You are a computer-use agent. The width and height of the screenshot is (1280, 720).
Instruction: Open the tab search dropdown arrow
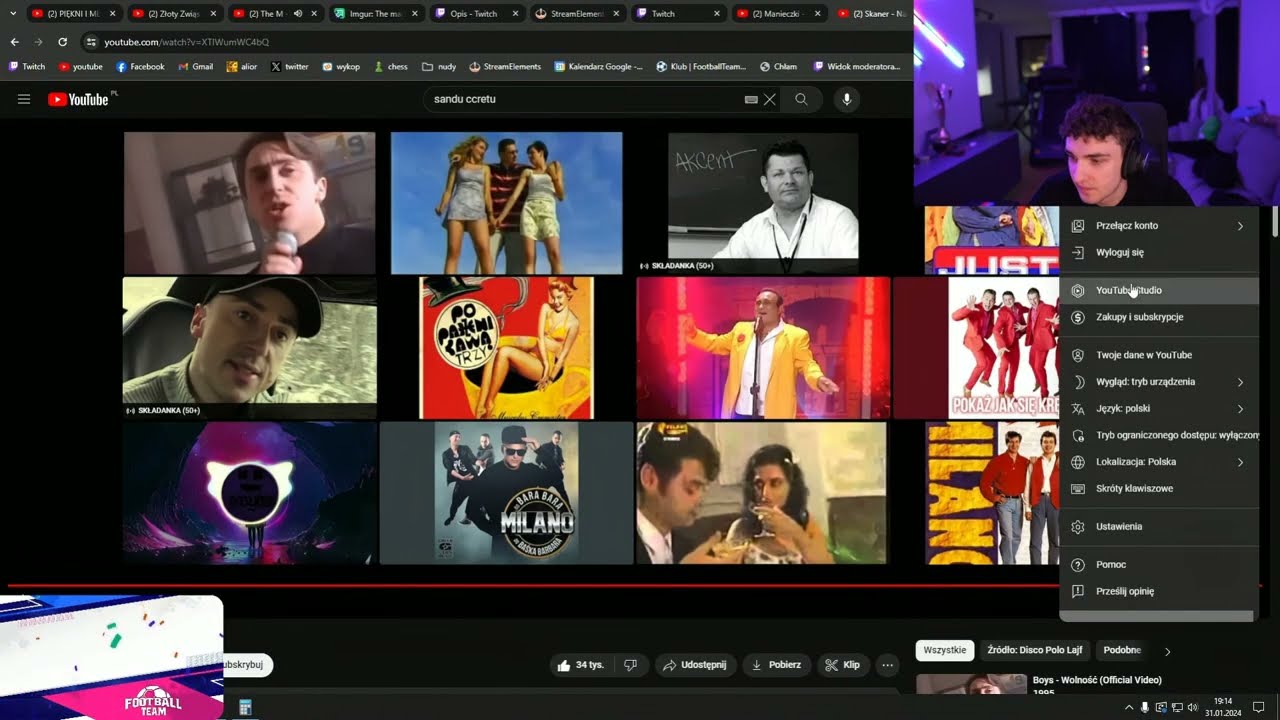pyautogui.click(x=13, y=14)
